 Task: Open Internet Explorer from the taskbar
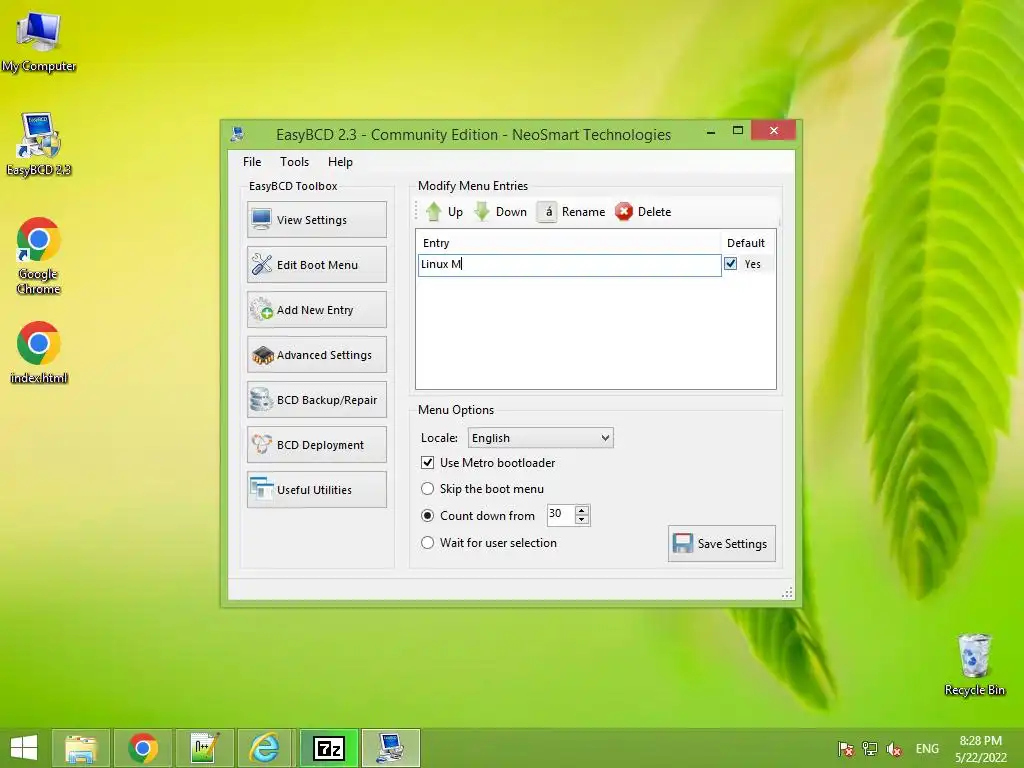(265, 748)
